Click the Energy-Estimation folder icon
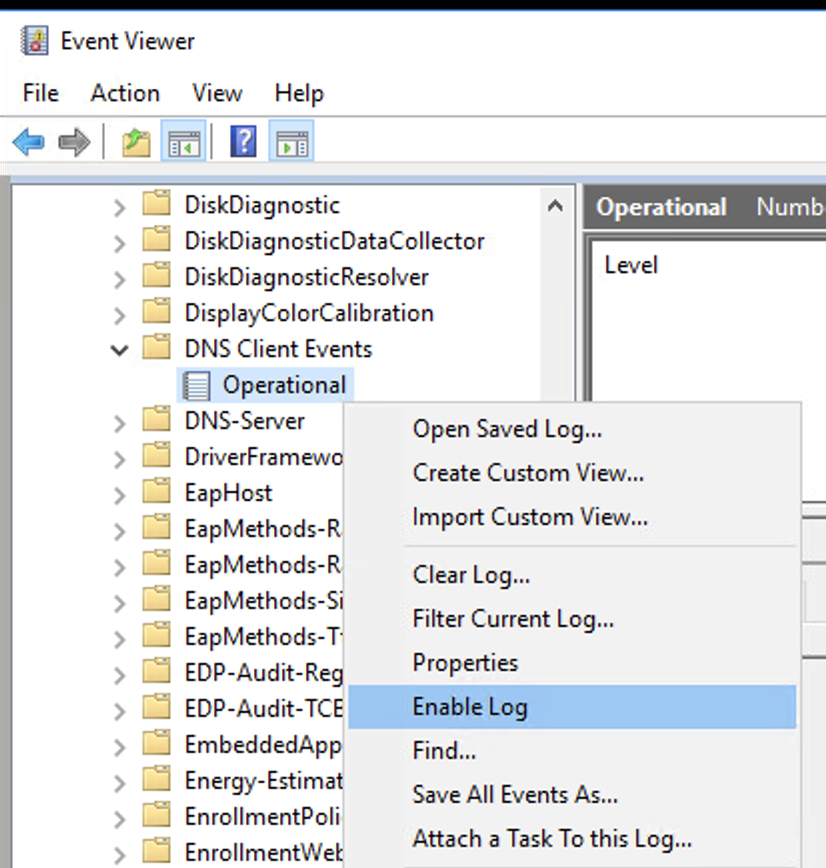This screenshot has width=826, height=868. click(x=156, y=779)
